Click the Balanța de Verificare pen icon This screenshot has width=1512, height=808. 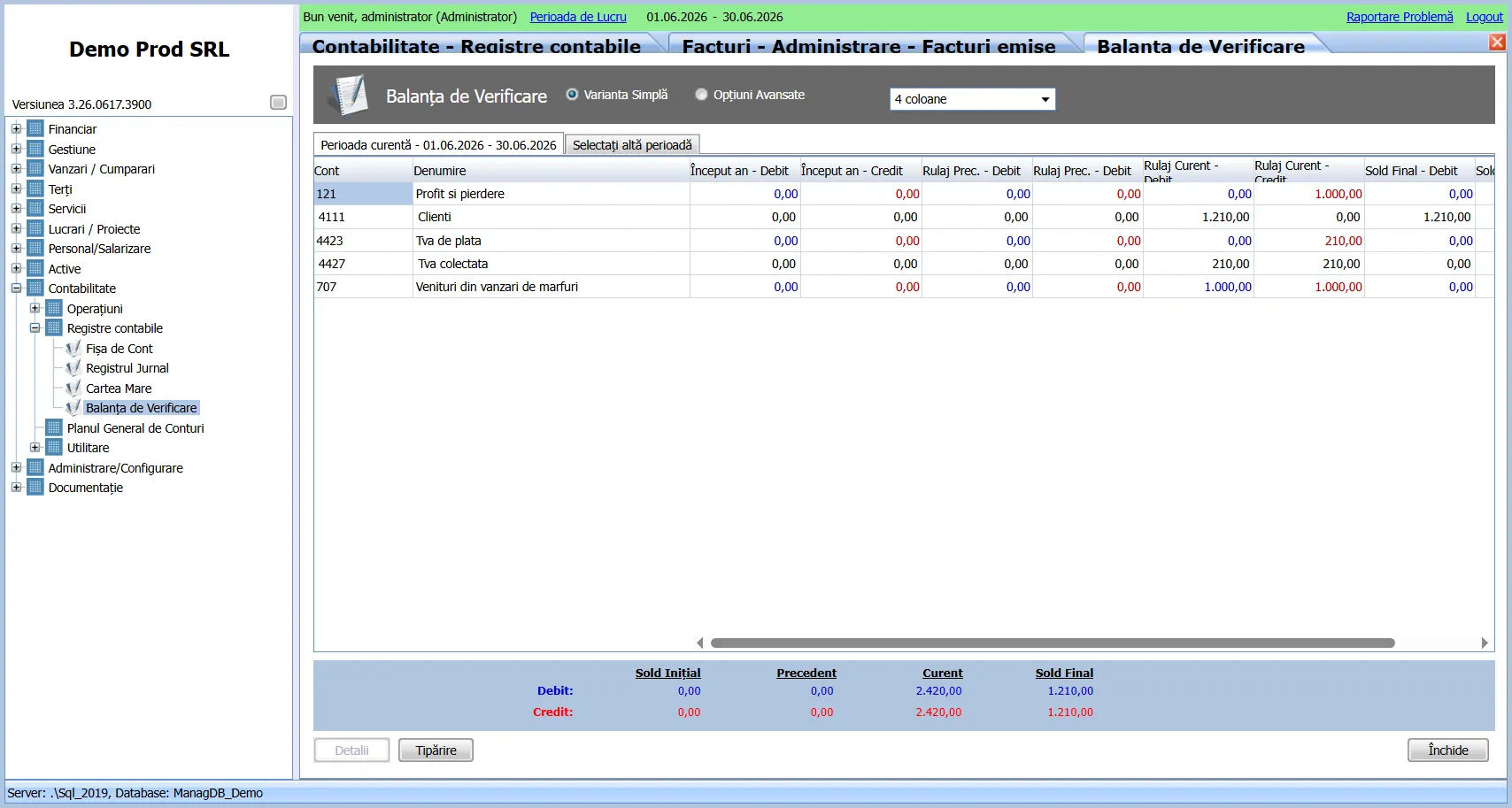pos(73,407)
